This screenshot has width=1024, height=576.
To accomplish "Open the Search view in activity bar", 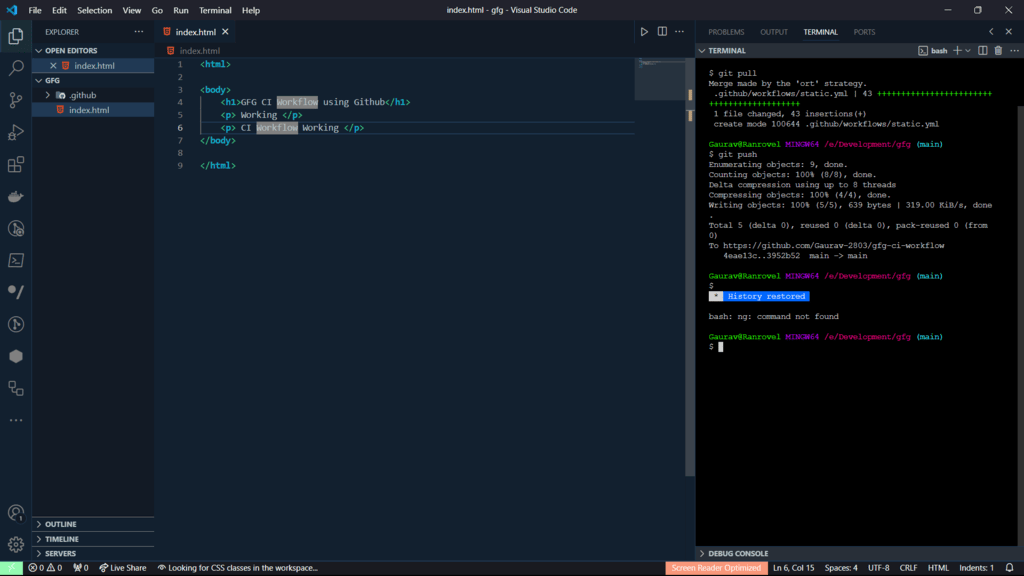I will coord(16,68).
